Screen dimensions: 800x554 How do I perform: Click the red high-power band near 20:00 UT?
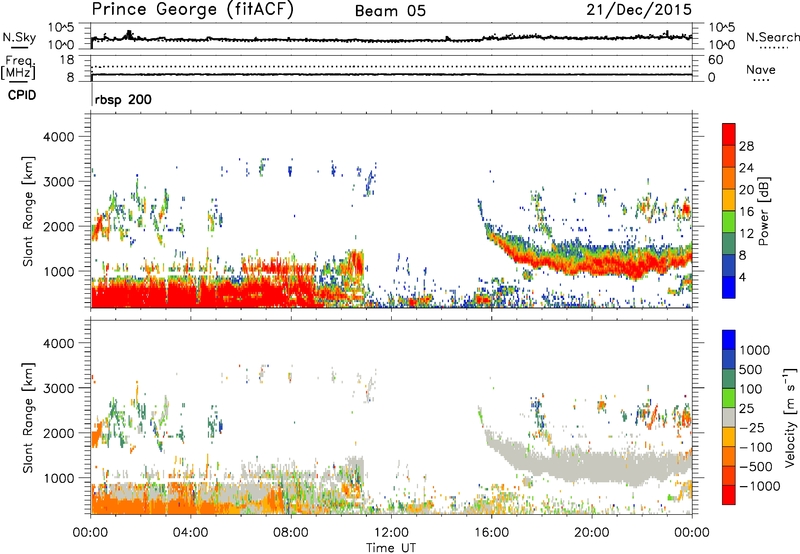[x=592, y=265]
